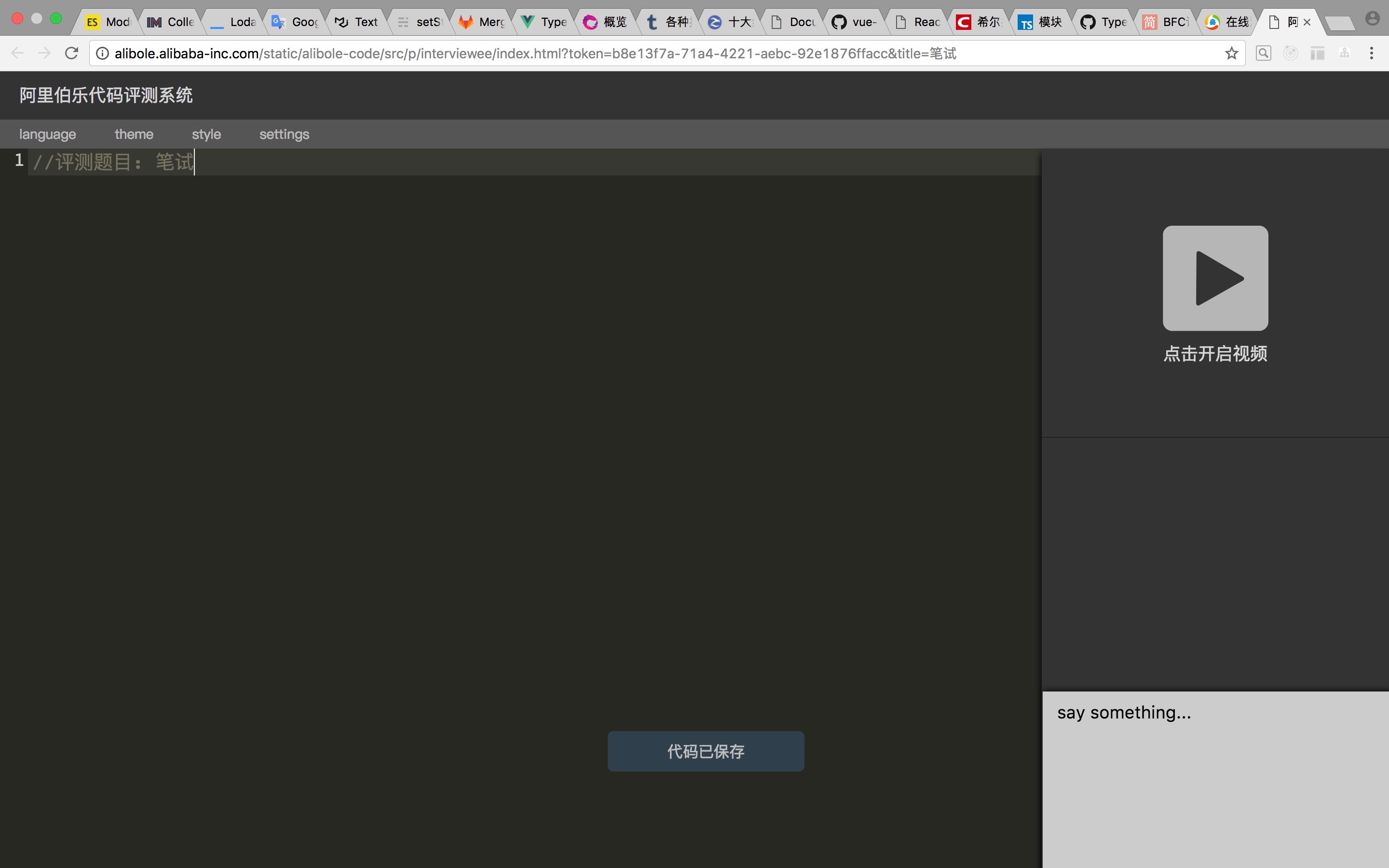1389x868 pixels.
Task: Switch to the 'Text' tab
Action: point(357,22)
